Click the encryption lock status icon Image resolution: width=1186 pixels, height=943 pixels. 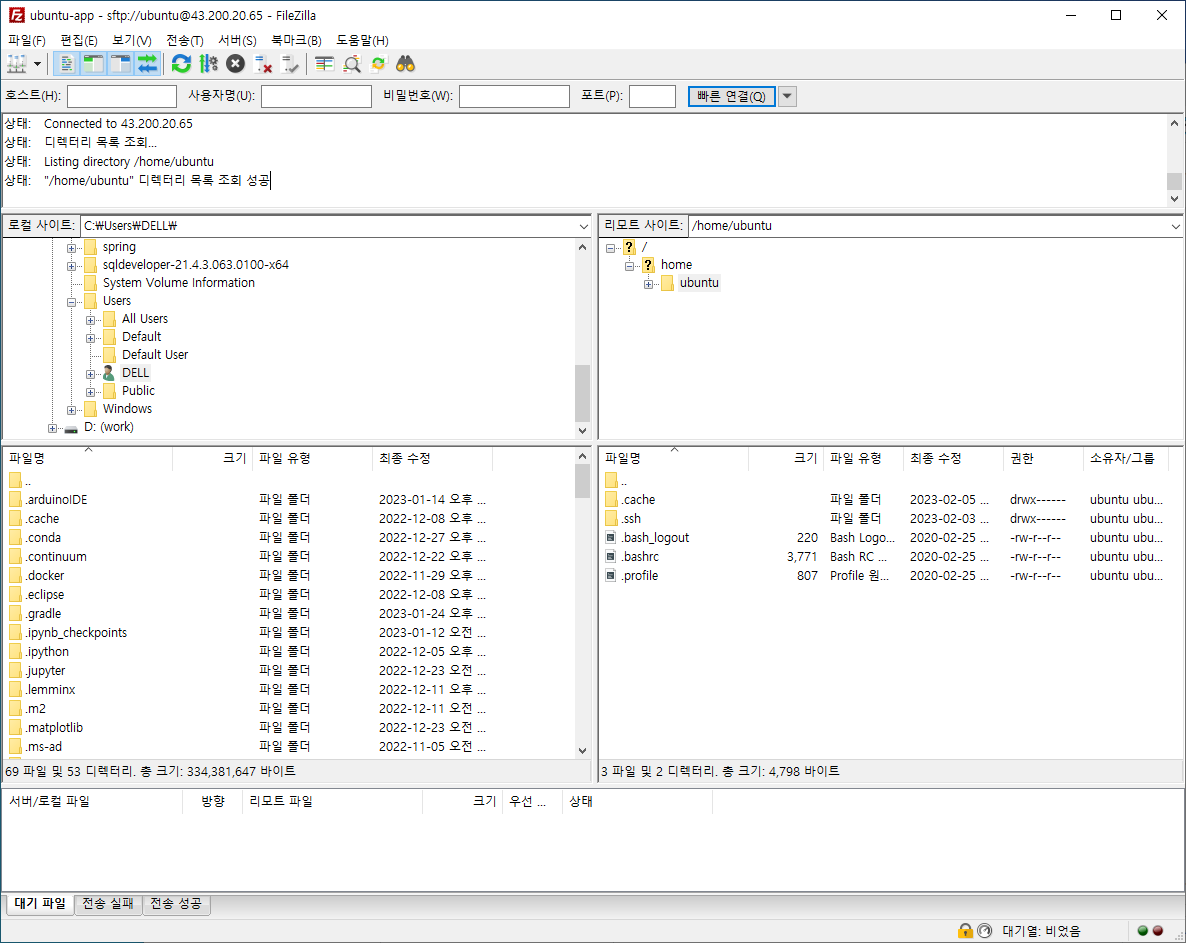965,931
